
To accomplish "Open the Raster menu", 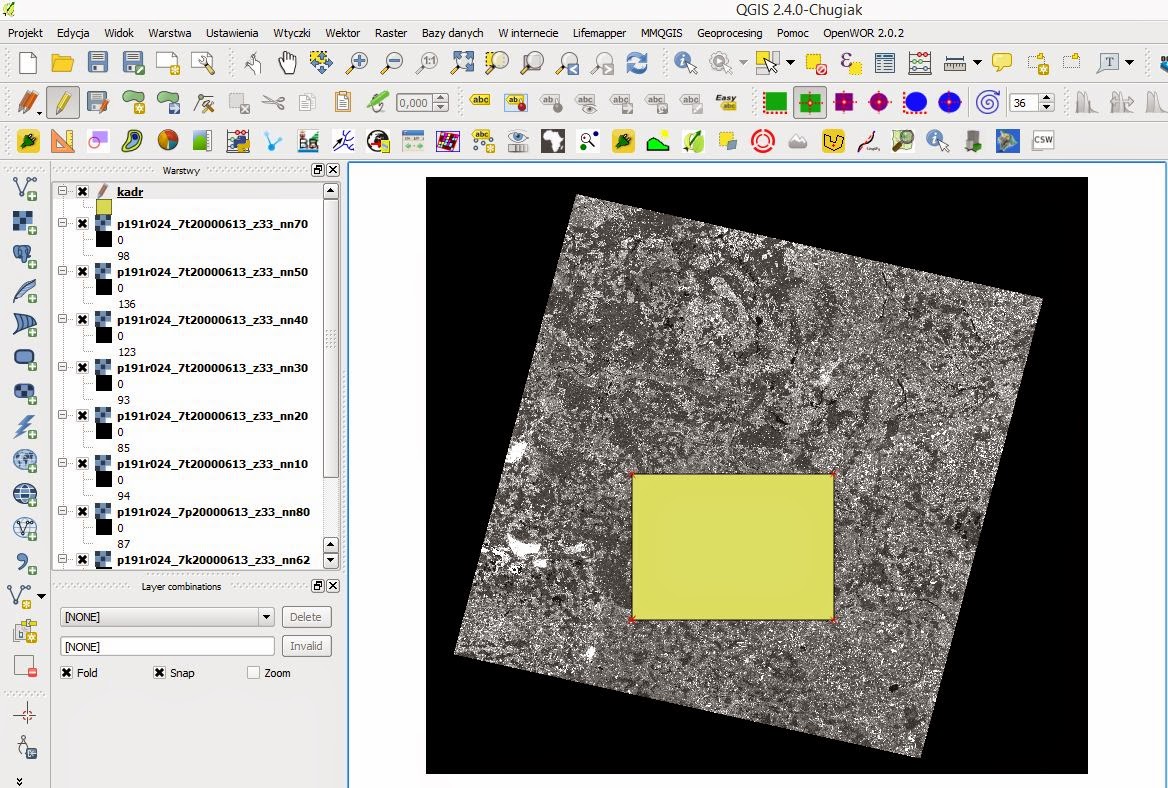I will point(391,33).
